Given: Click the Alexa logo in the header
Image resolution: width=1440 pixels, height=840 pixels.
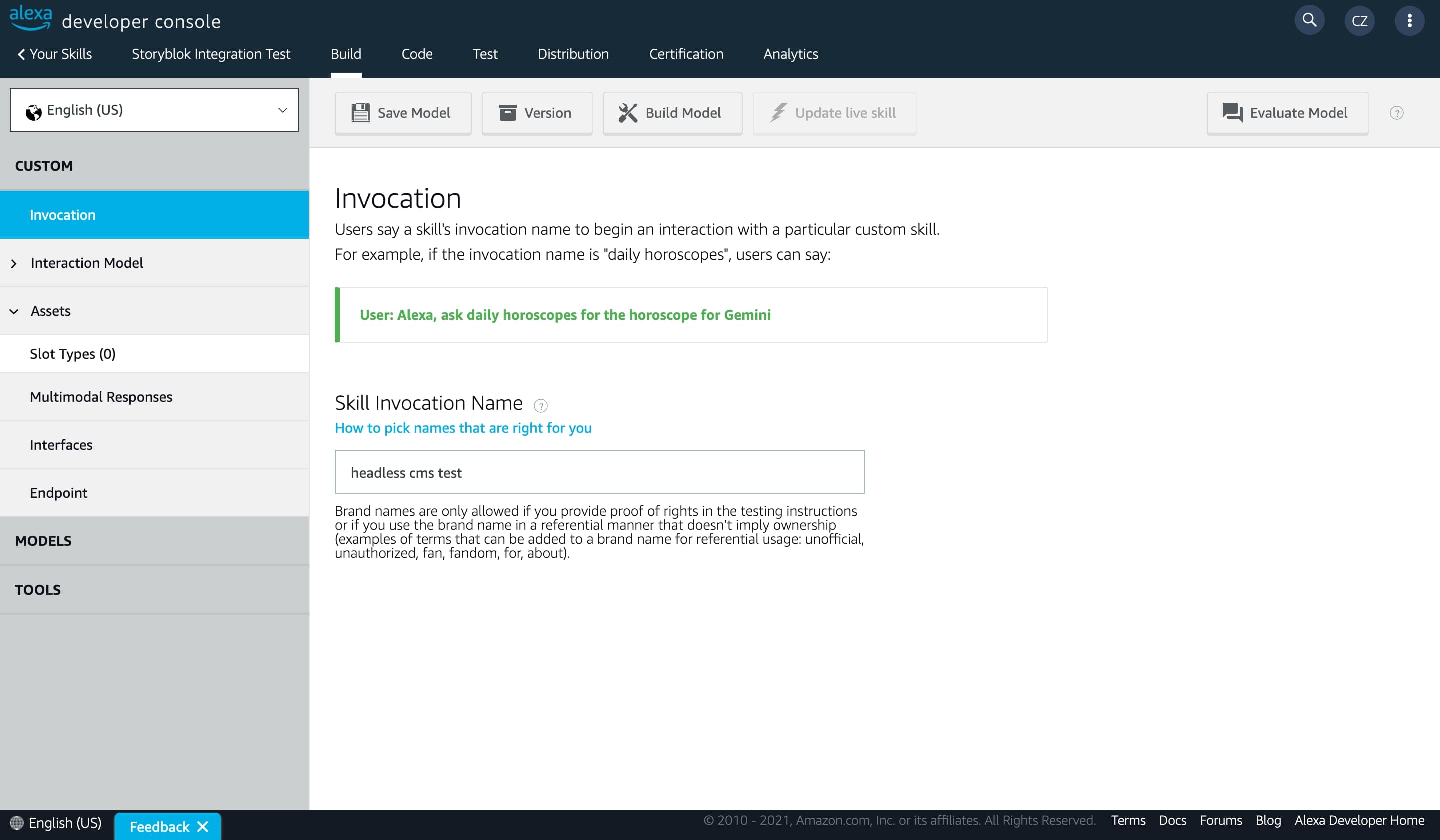Looking at the screenshot, I should coord(31,18).
